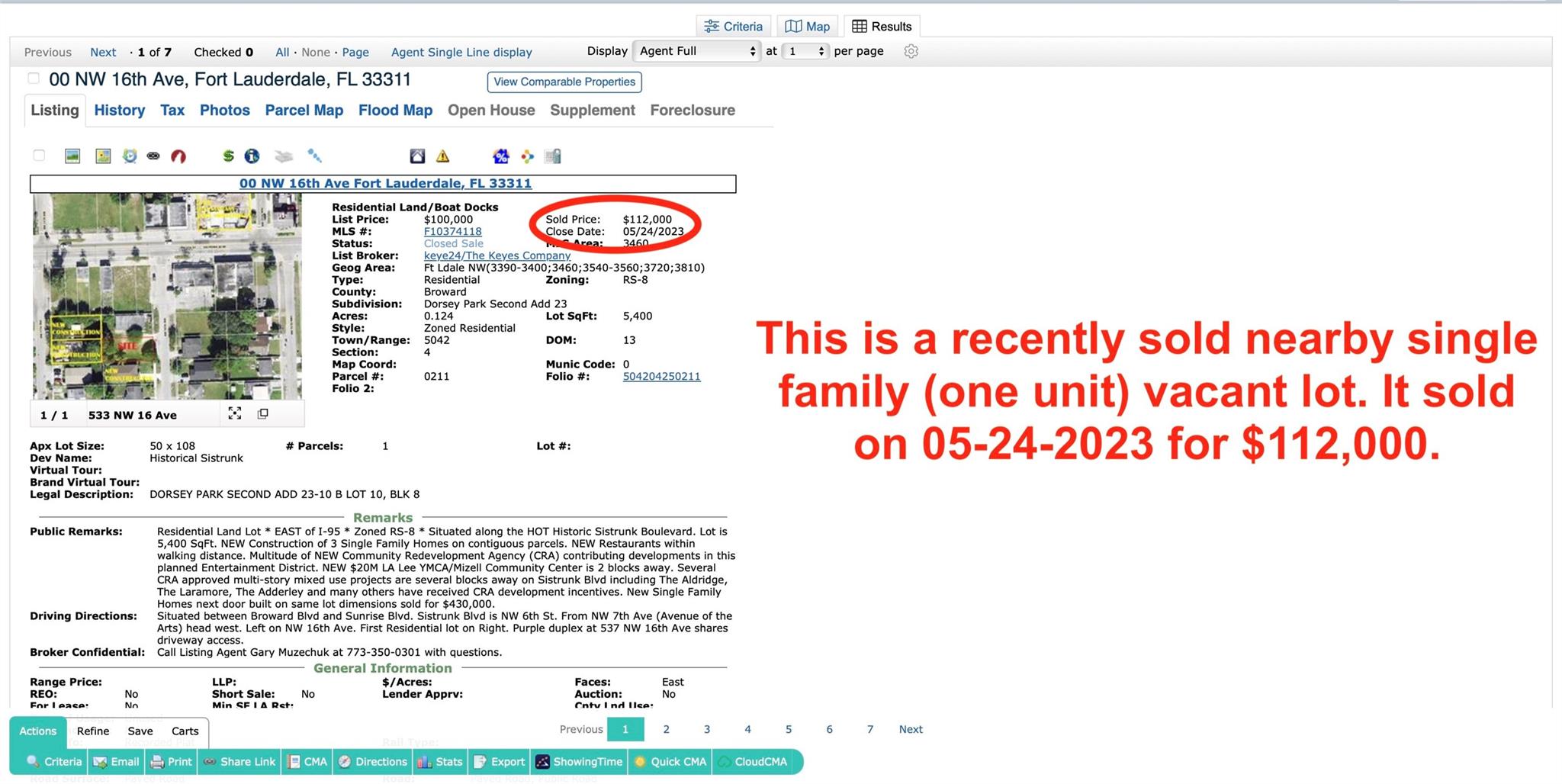This screenshot has width=1562, height=784.
Task: Click the Export action button
Action: [x=500, y=762]
